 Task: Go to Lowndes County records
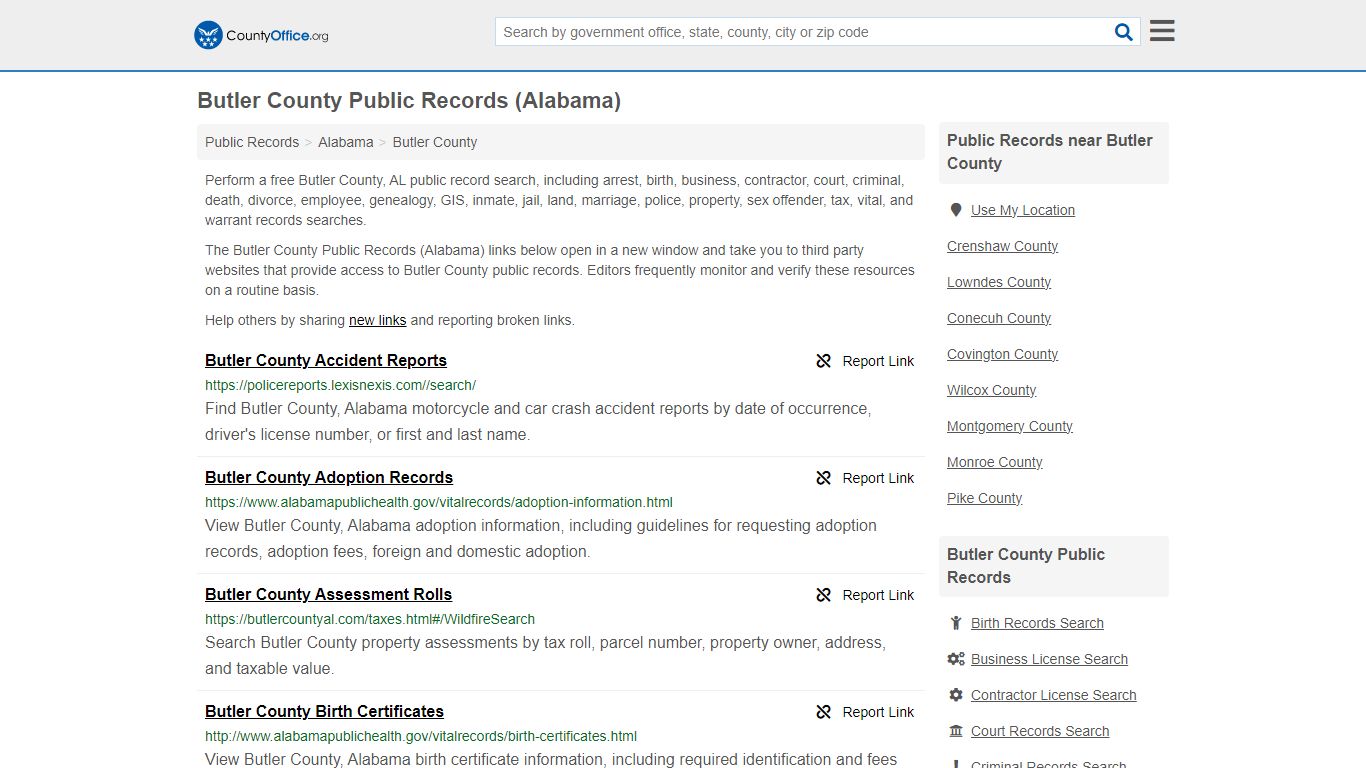tap(999, 282)
